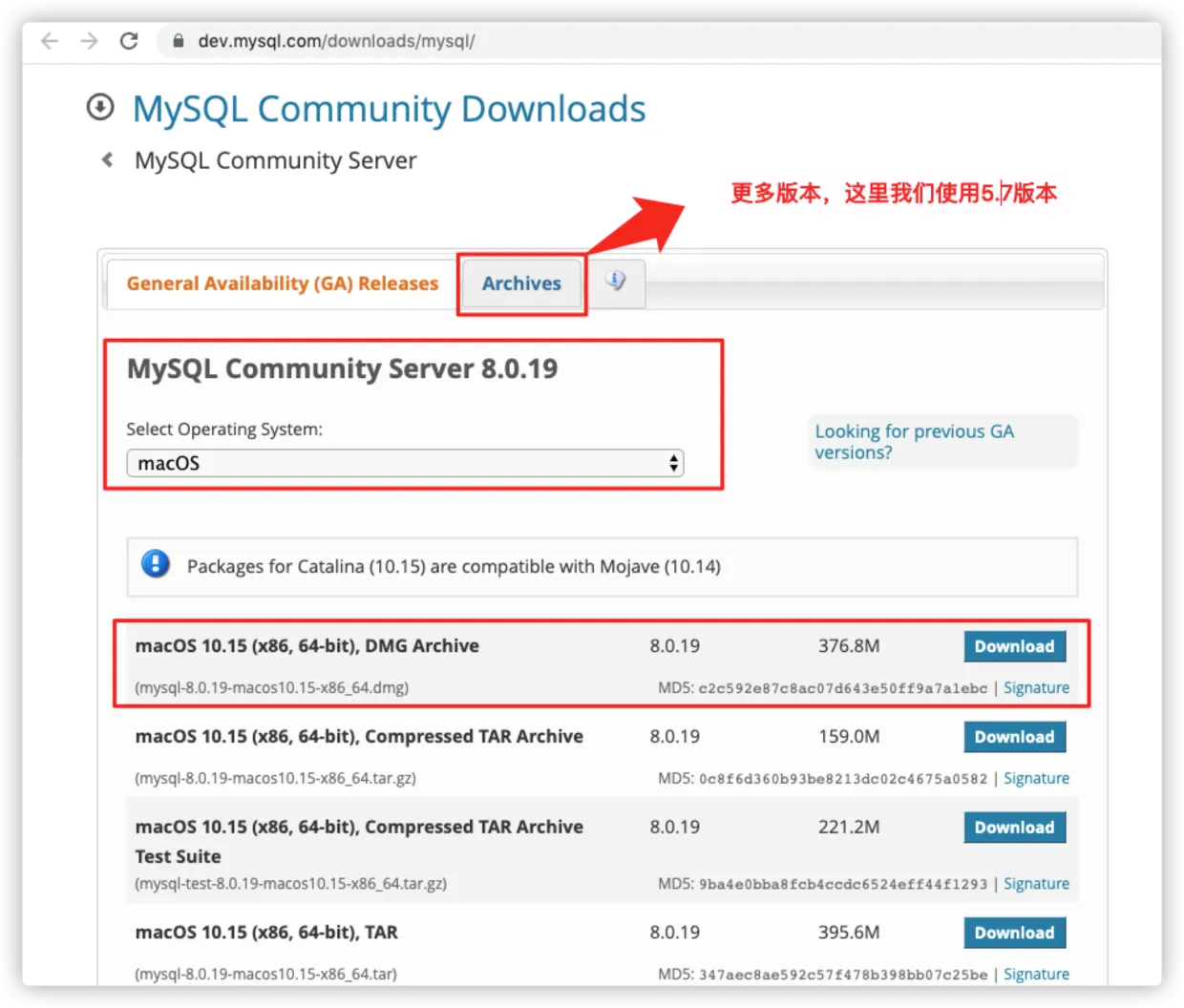1184x1008 pixels.
Task: Open Signature link for 395.6M TAR file
Action: pos(1036,974)
